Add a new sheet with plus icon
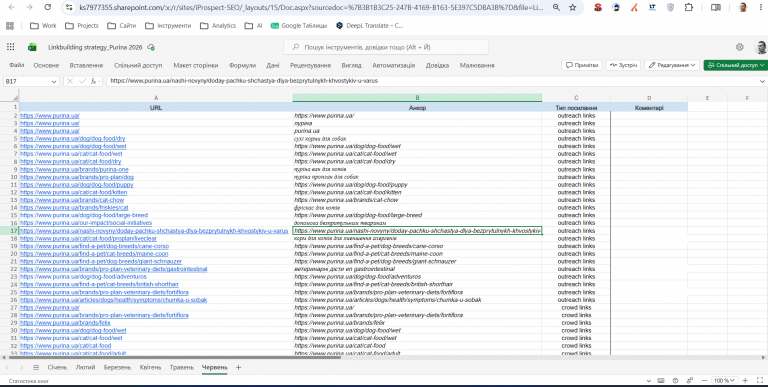Viewport: 768px width, 387px height. click(239, 367)
